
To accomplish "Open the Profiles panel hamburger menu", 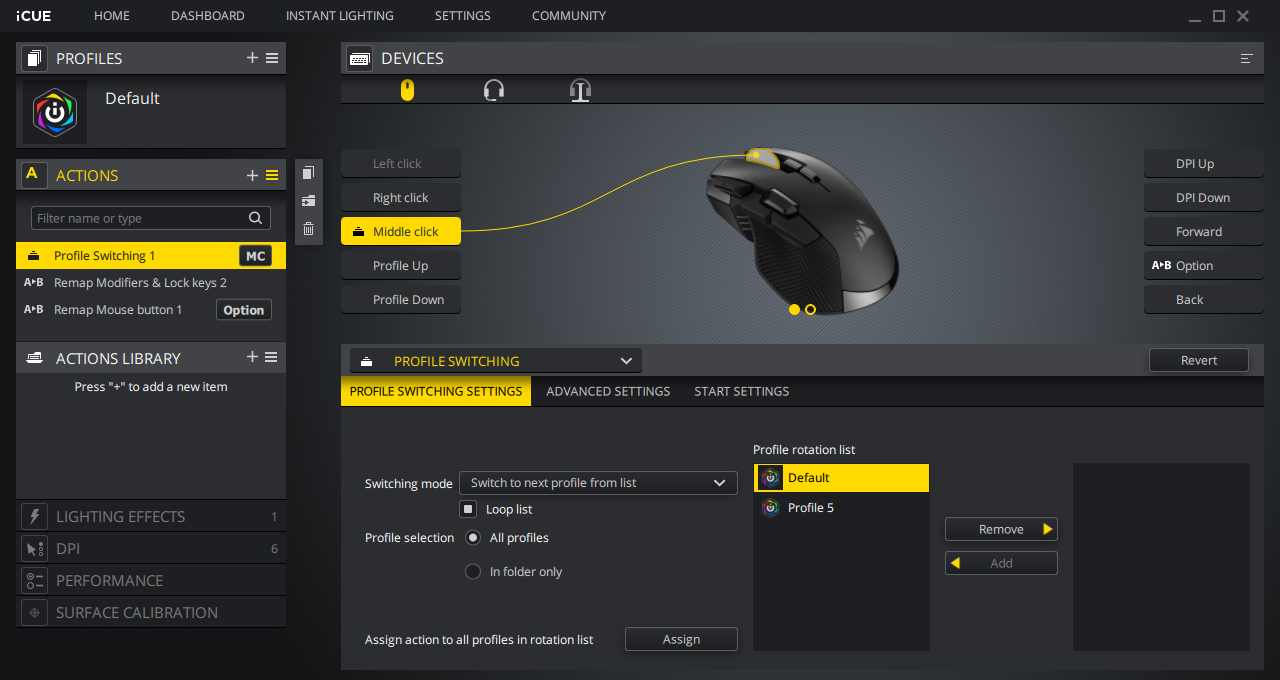I will pyautogui.click(x=272, y=58).
